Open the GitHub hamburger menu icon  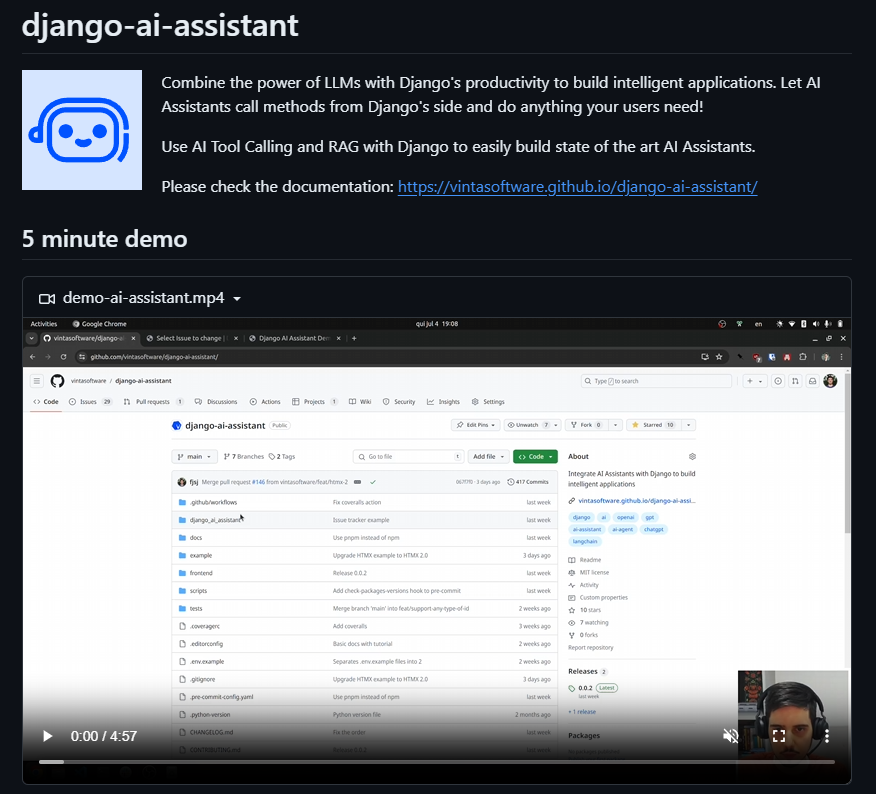coord(36,381)
